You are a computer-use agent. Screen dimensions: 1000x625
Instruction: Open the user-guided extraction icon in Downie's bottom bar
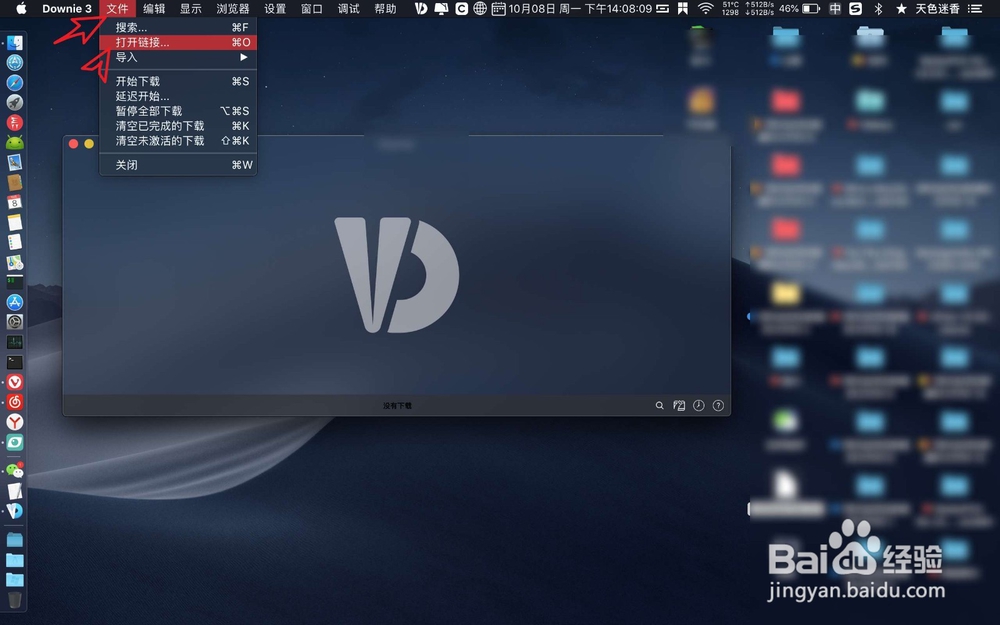(x=679, y=406)
